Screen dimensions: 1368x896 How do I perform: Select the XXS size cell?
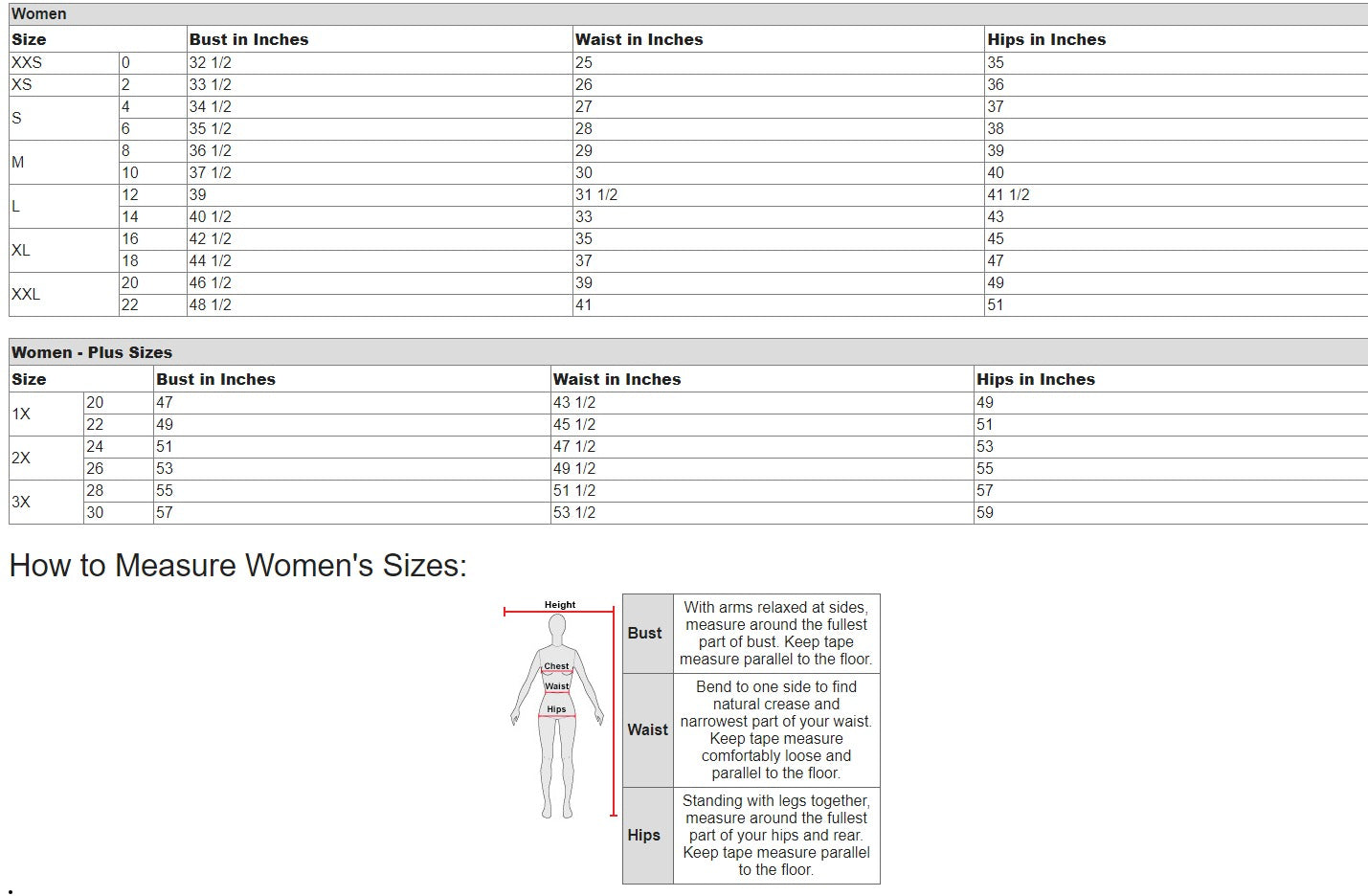[x=27, y=62]
